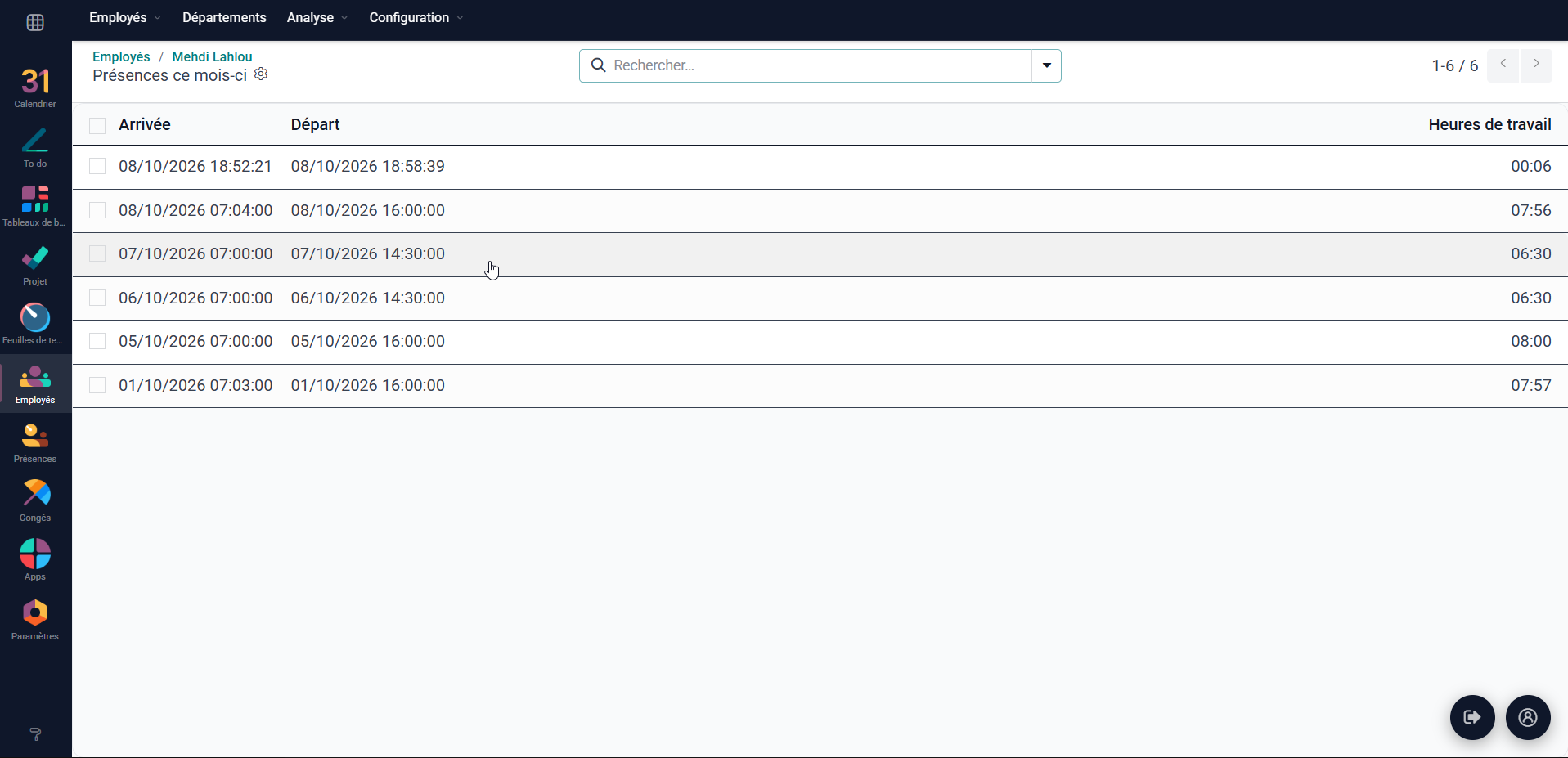Expand the search filter dropdown arrow
Viewport: 1568px width, 758px height.
click(1046, 65)
